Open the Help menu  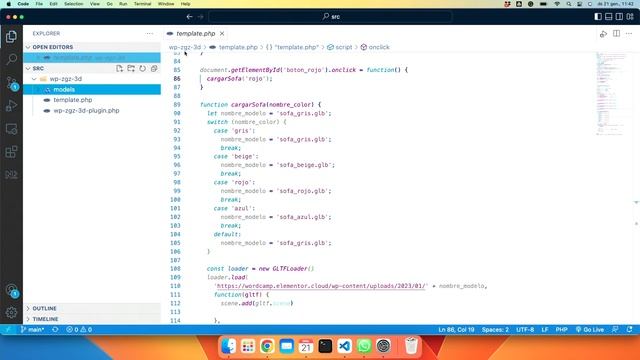(186, 4)
